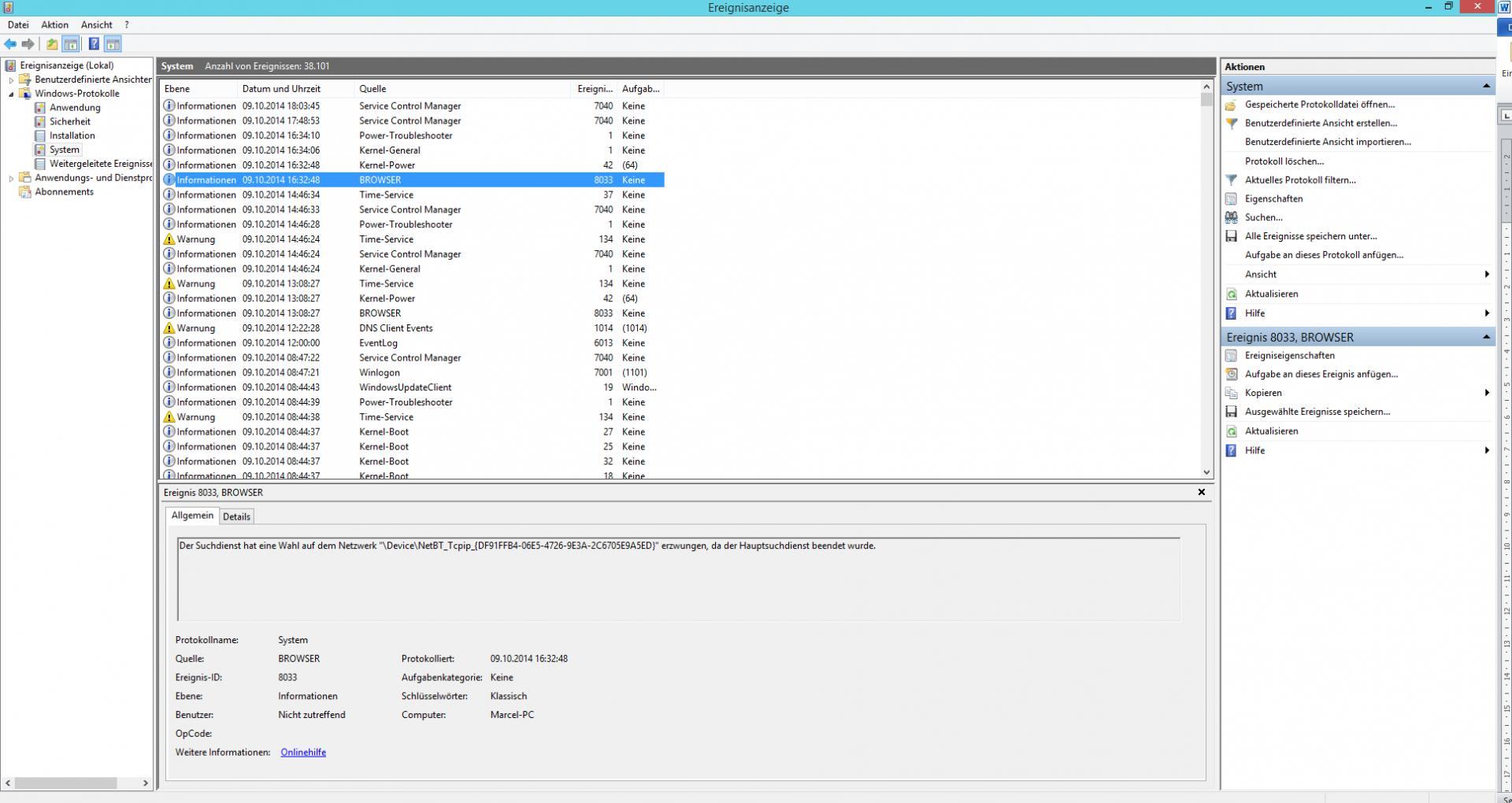Click the event description text box
This screenshot has width=1512, height=803.
point(679,579)
